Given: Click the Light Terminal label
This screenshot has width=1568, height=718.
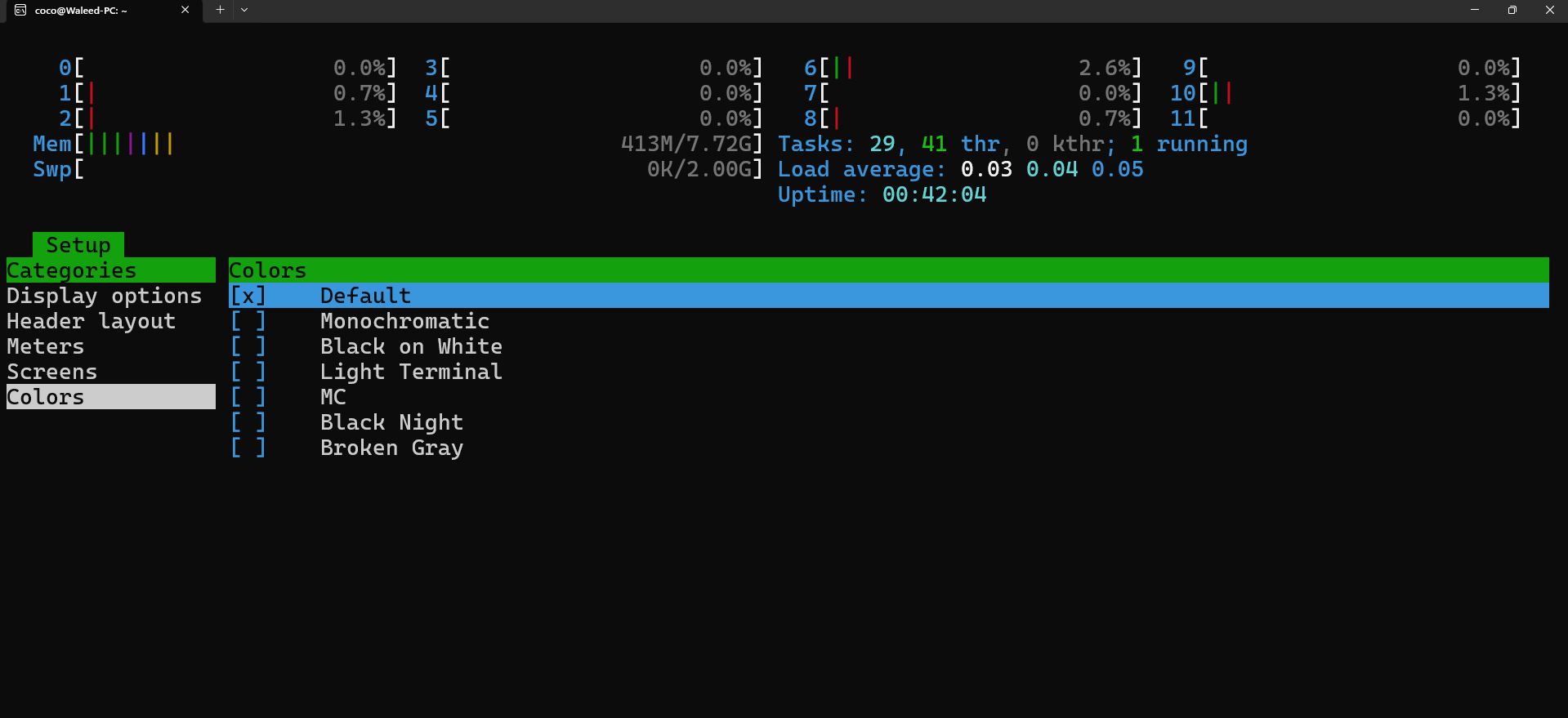Looking at the screenshot, I should [x=412, y=372].
